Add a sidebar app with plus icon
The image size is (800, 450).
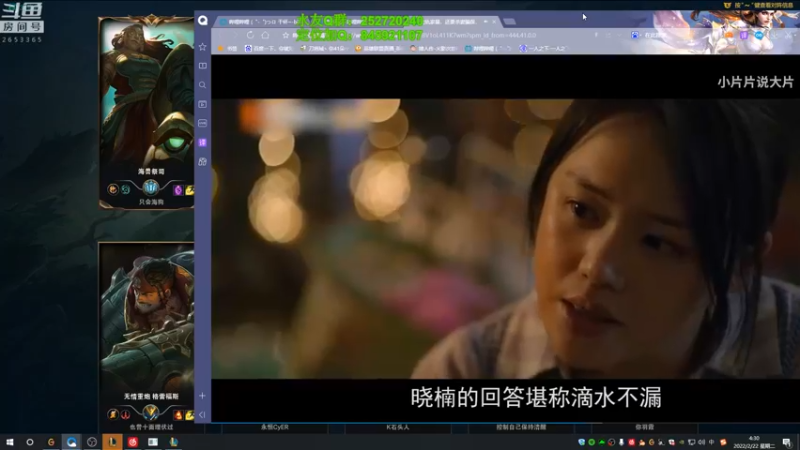point(203,395)
